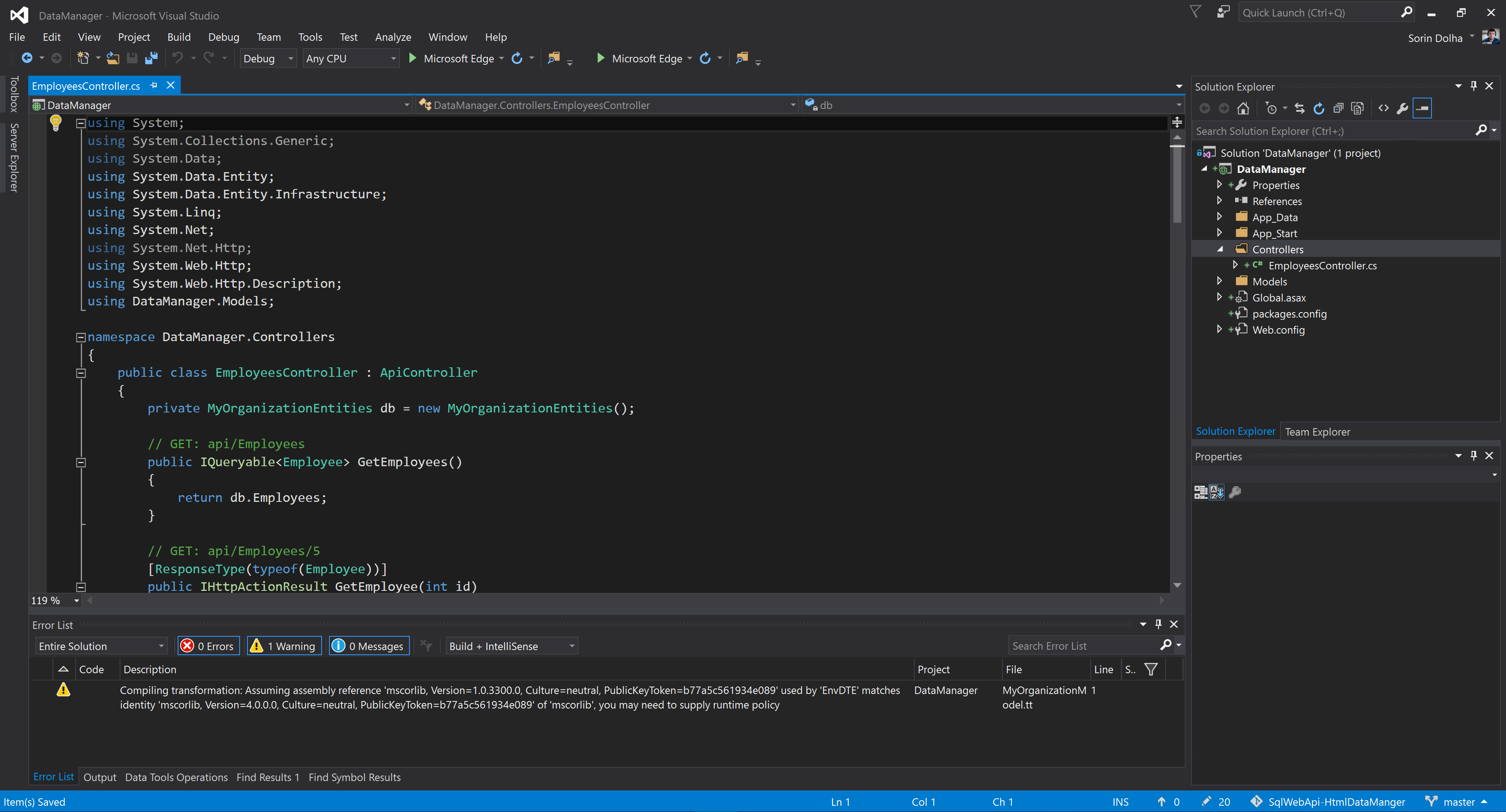Switch to the Output tab
The width and height of the screenshot is (1506, 812).
coord(99,777)
